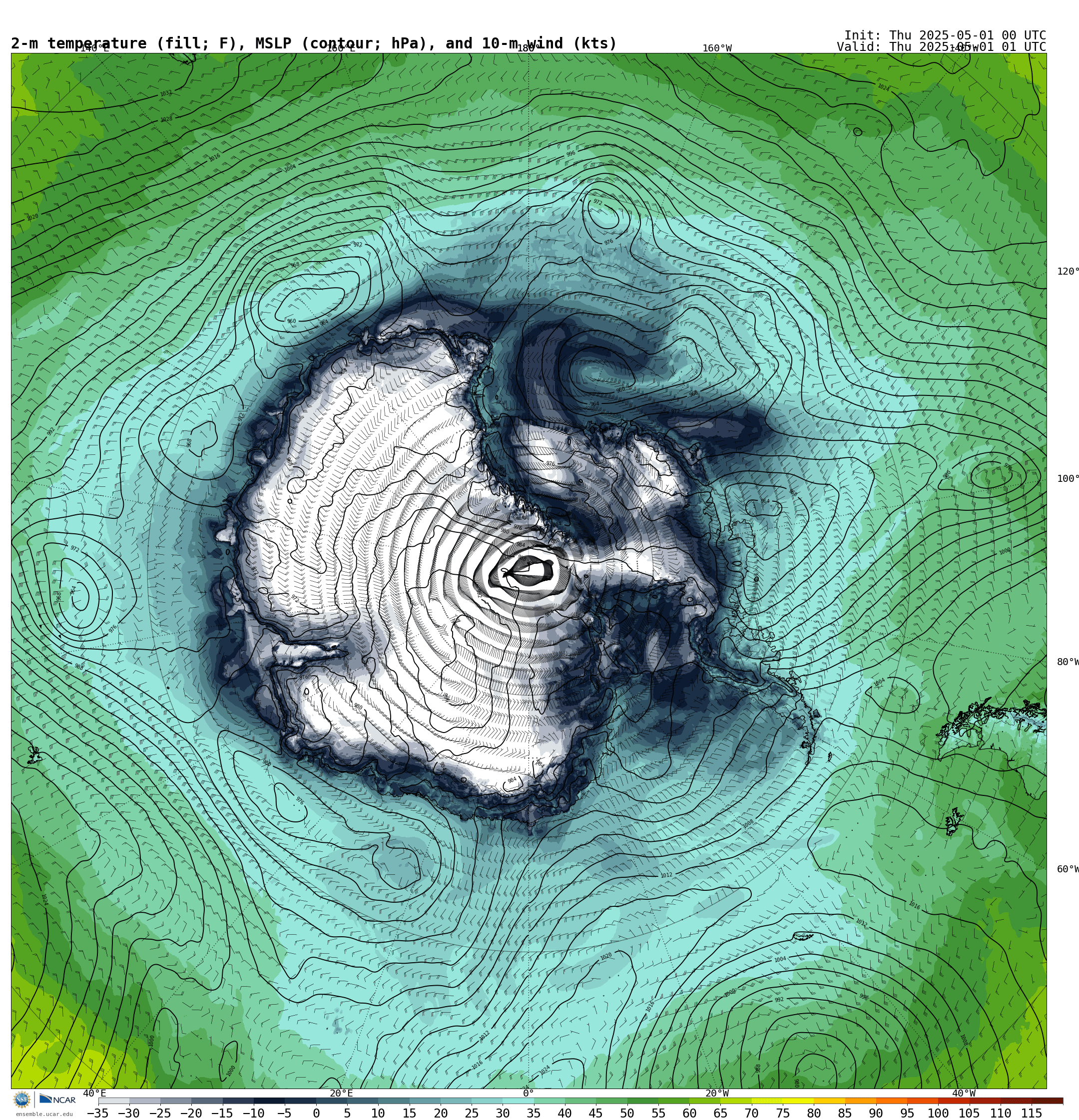Click the 'Init: Thu 2025-05-01 00 UTC' text
The height and width of the screenshot is (1120, 1079).
[x=945, y=35]
